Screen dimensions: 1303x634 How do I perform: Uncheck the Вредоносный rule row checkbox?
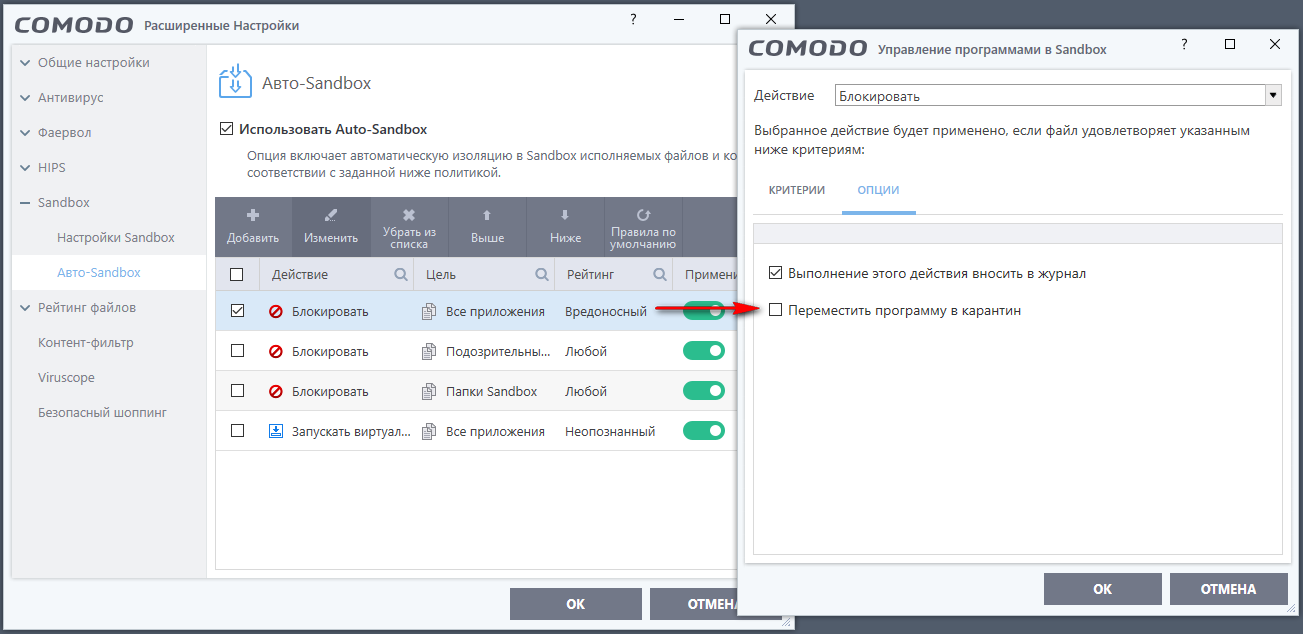[x=237, y=311]
